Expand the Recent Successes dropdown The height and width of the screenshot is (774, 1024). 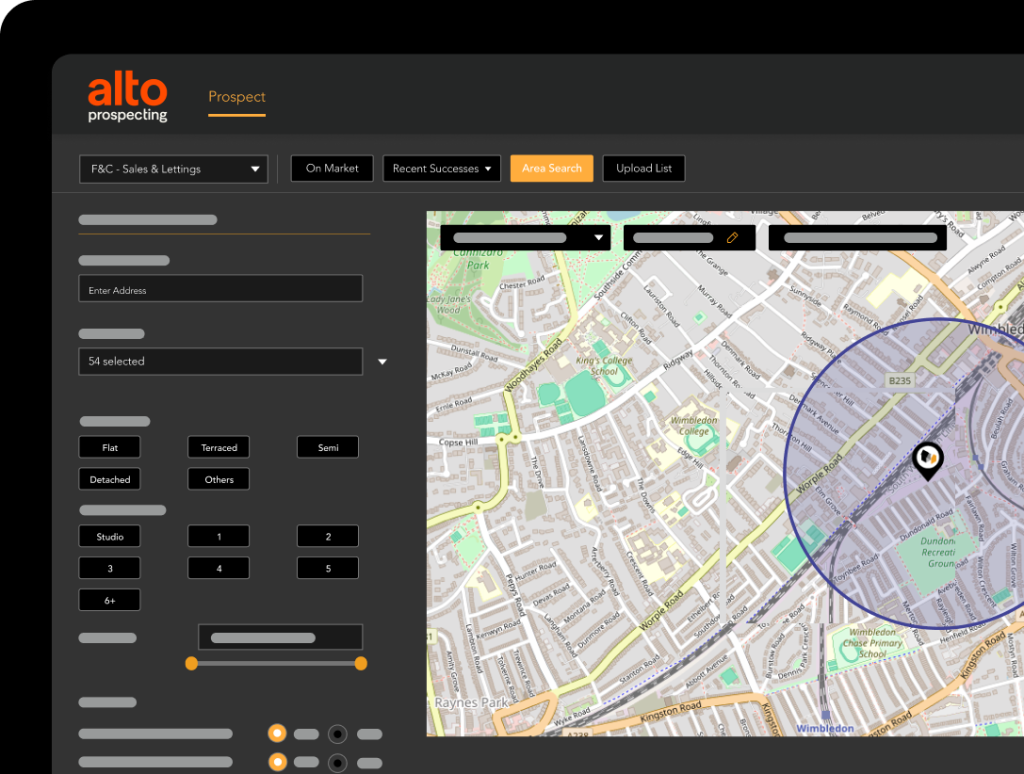(441, 169)
